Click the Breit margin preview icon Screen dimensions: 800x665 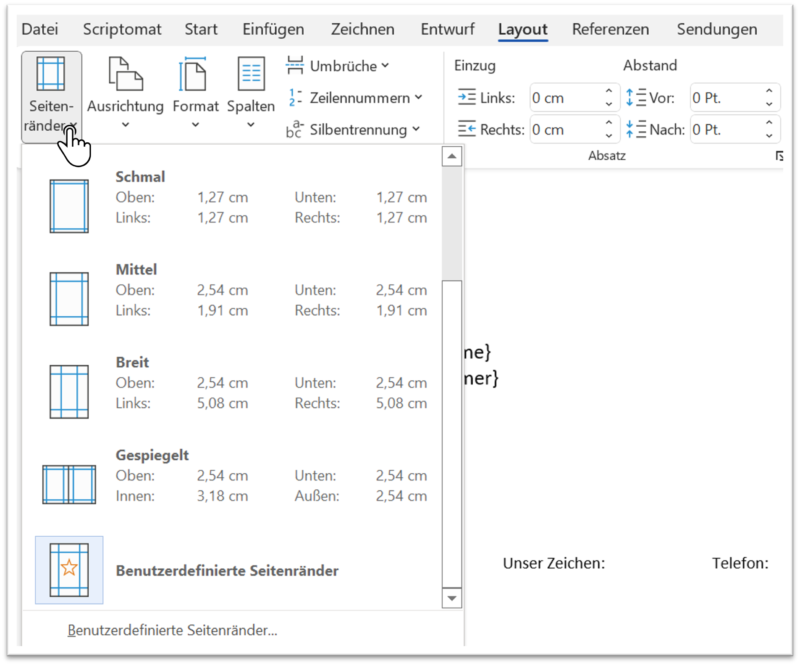(69, 392)
